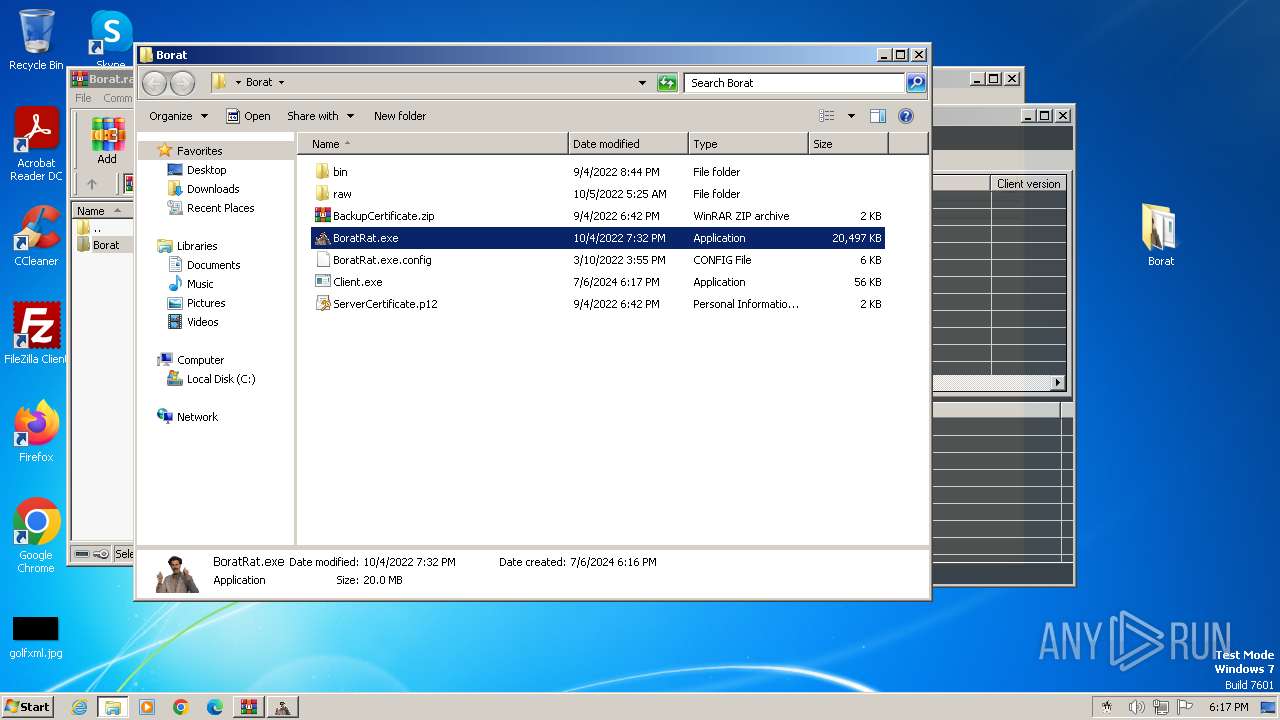Expand address bar history dropdown

(642, 83)
